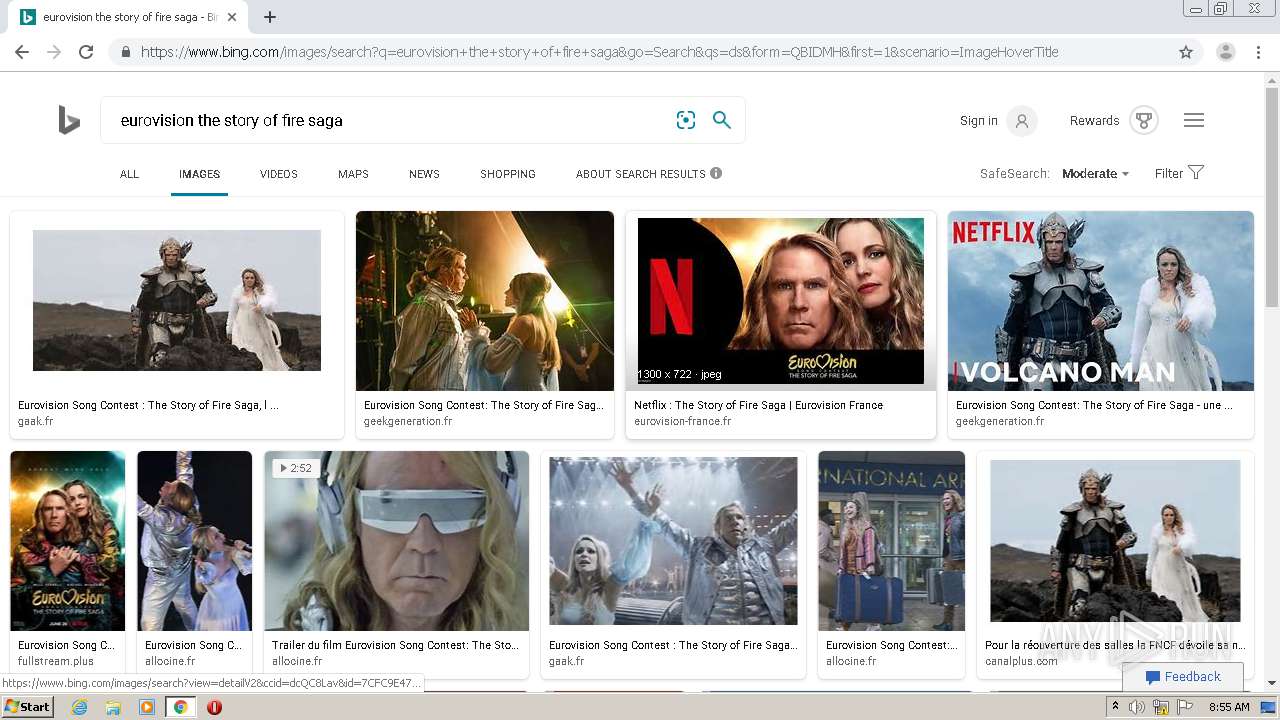Open the Windows Start menu
This screenshot has width=1280, height=720.
[x=27, y=707]
